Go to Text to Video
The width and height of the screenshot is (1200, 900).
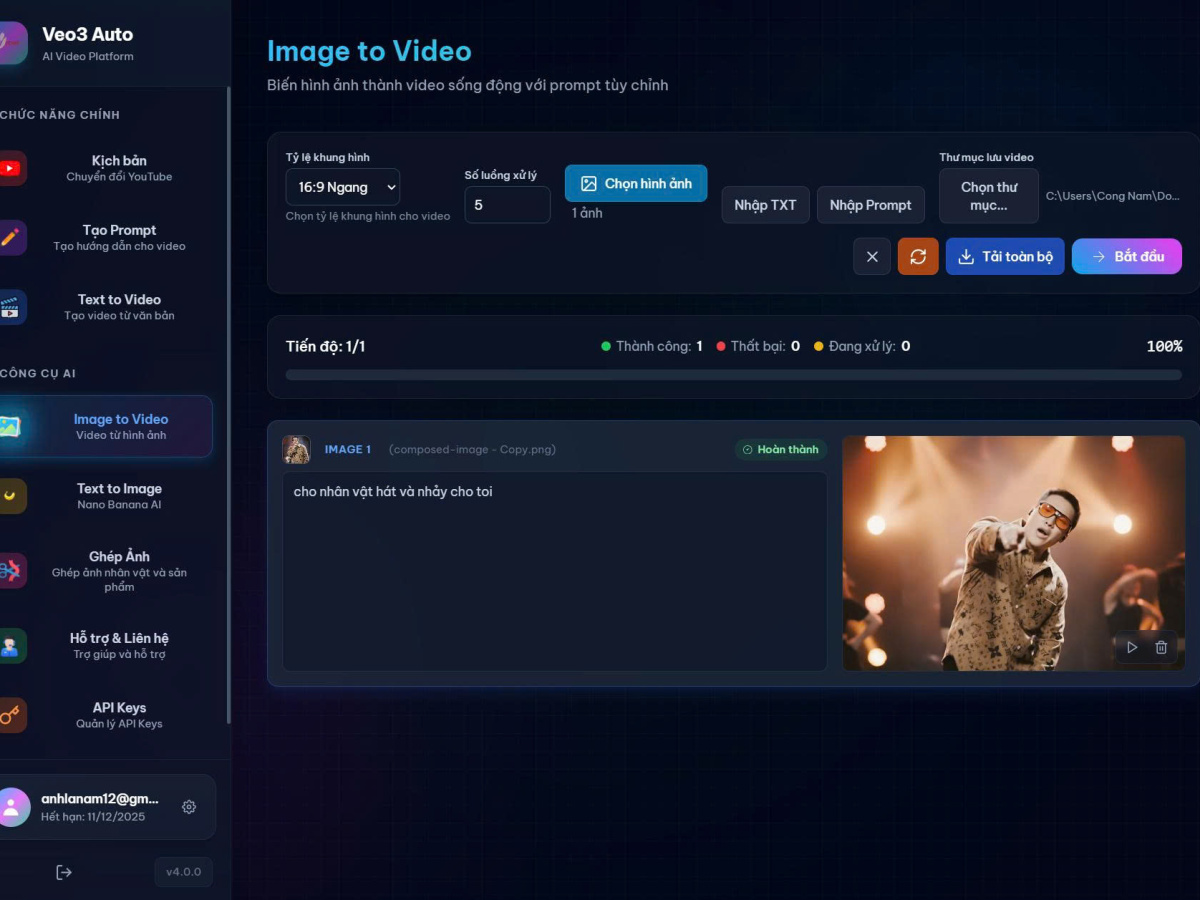[x=118, y=307]
